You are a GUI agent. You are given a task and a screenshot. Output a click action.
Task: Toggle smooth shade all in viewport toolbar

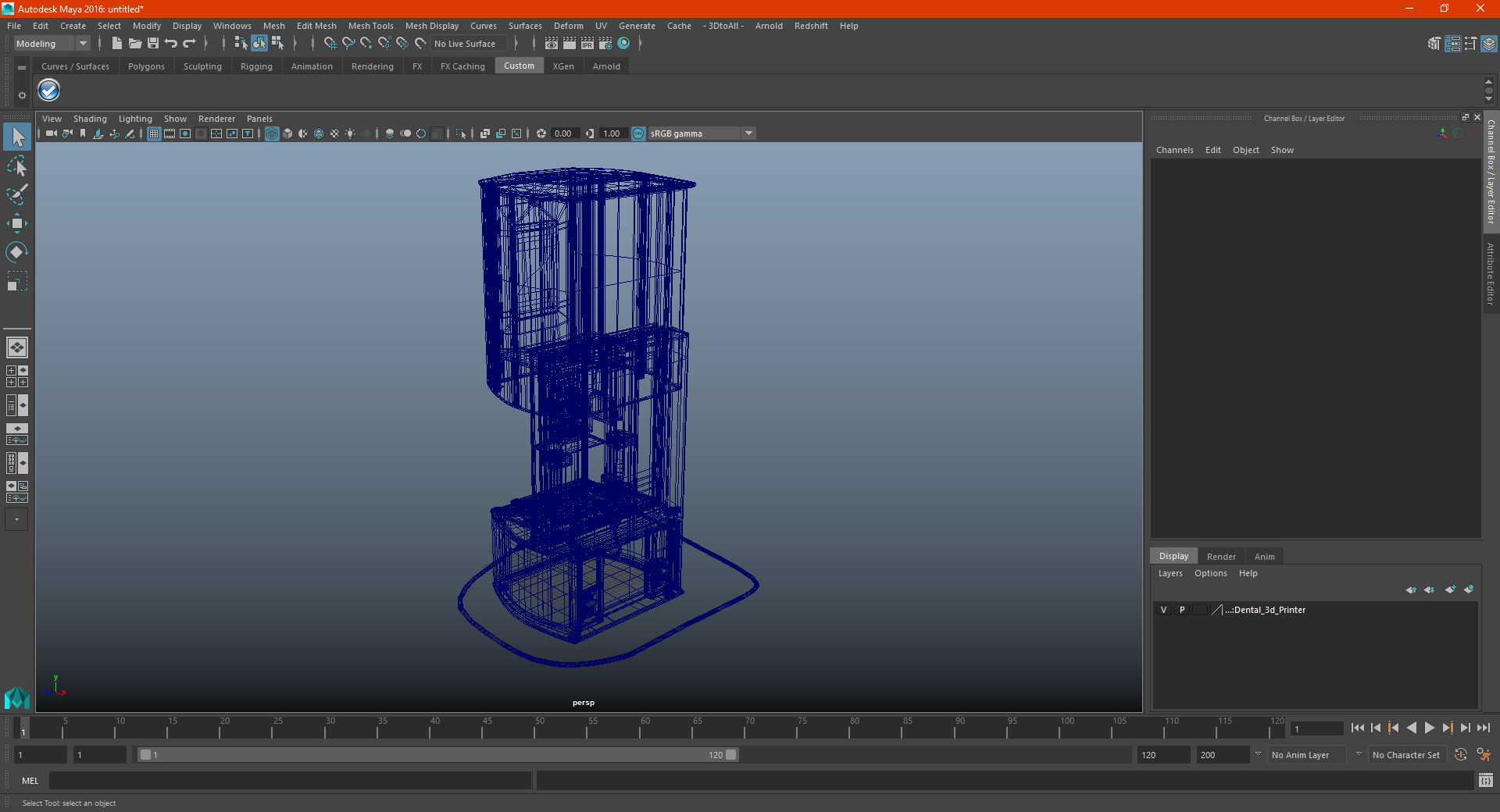[x=287, y=134]
